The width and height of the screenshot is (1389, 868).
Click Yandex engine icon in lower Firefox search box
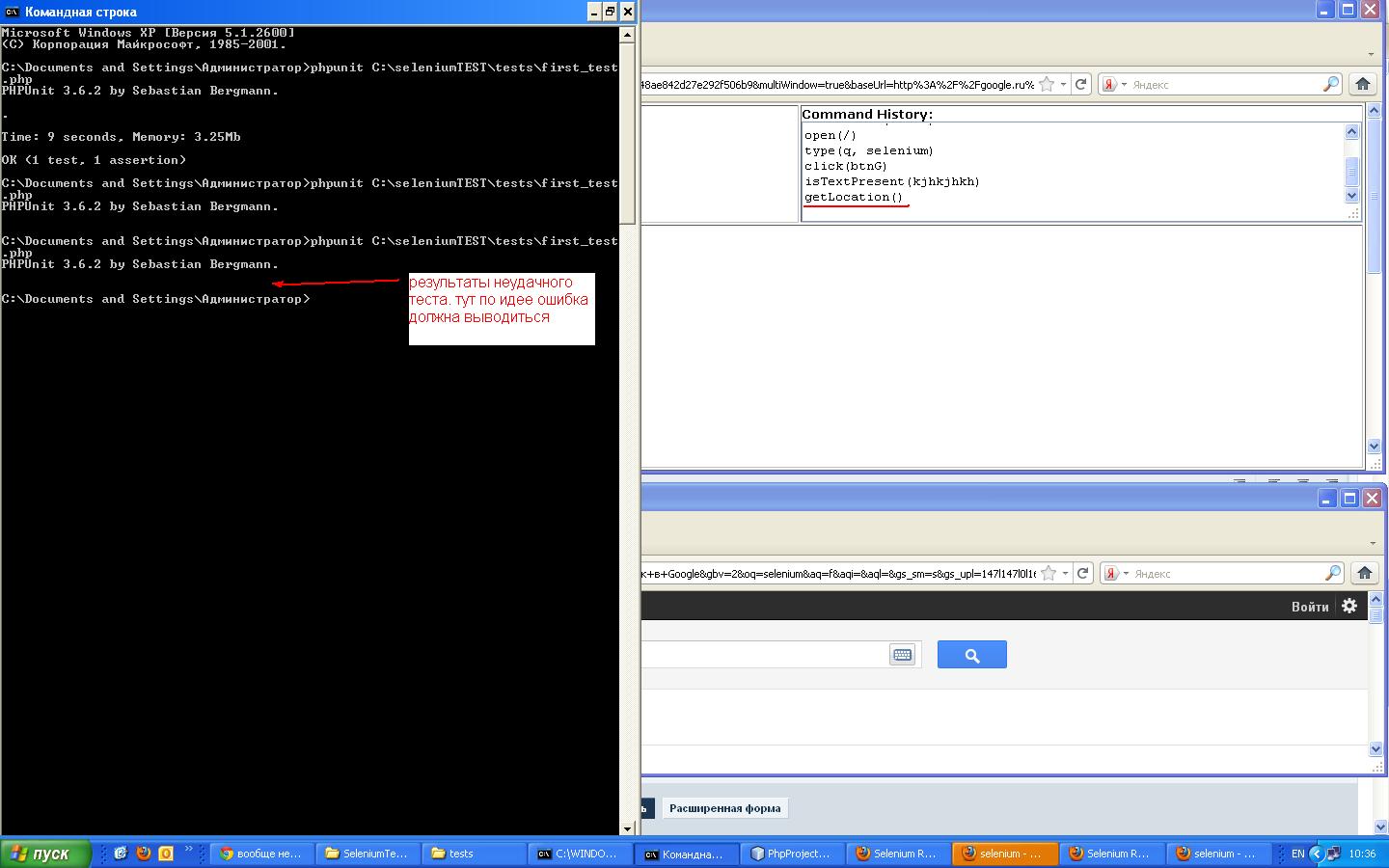[x=1111, y=573]
